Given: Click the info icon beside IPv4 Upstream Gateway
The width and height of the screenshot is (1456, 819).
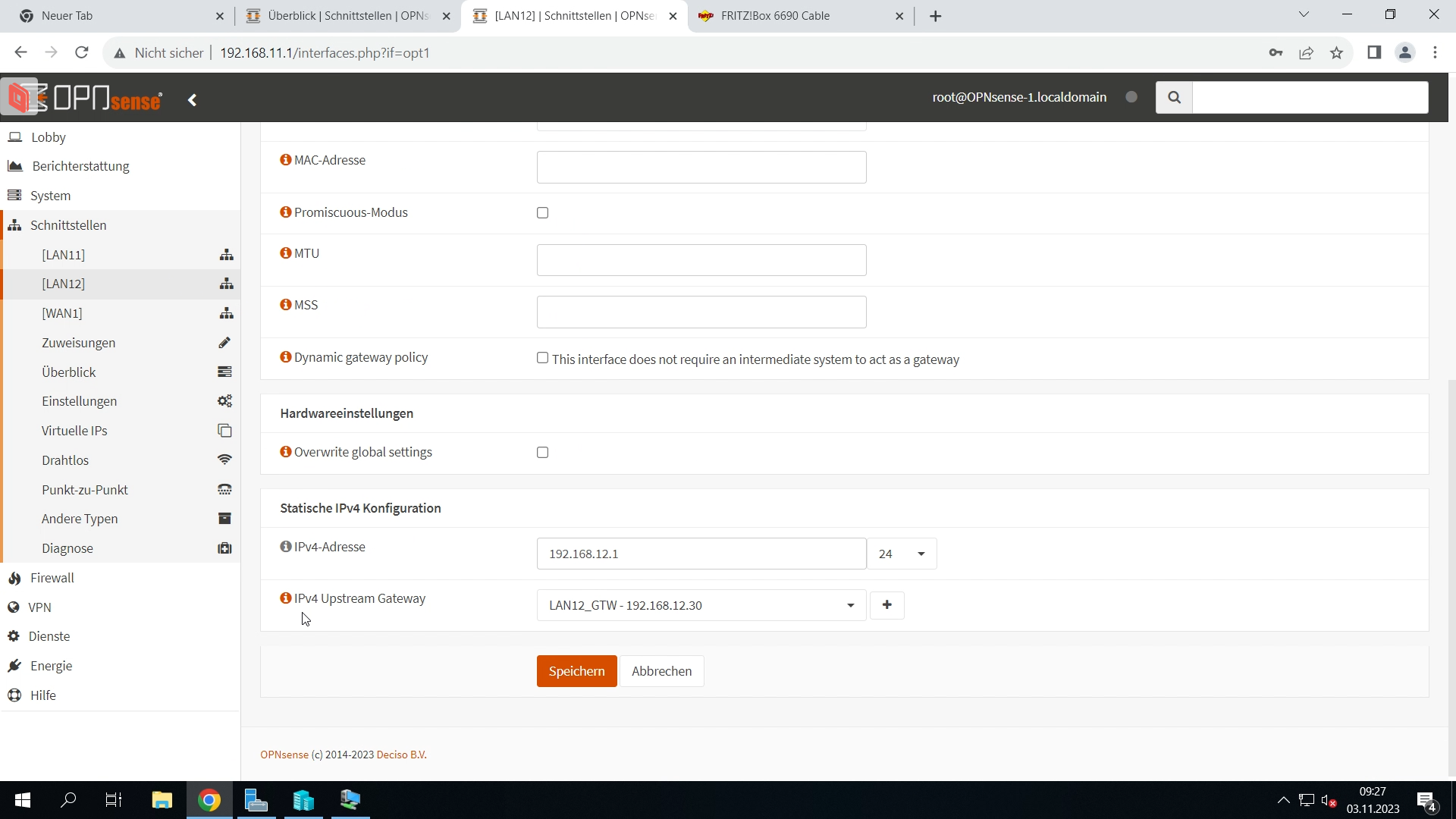Looking at the screenshot, I should pyautogui.click(x=285, y=598).
